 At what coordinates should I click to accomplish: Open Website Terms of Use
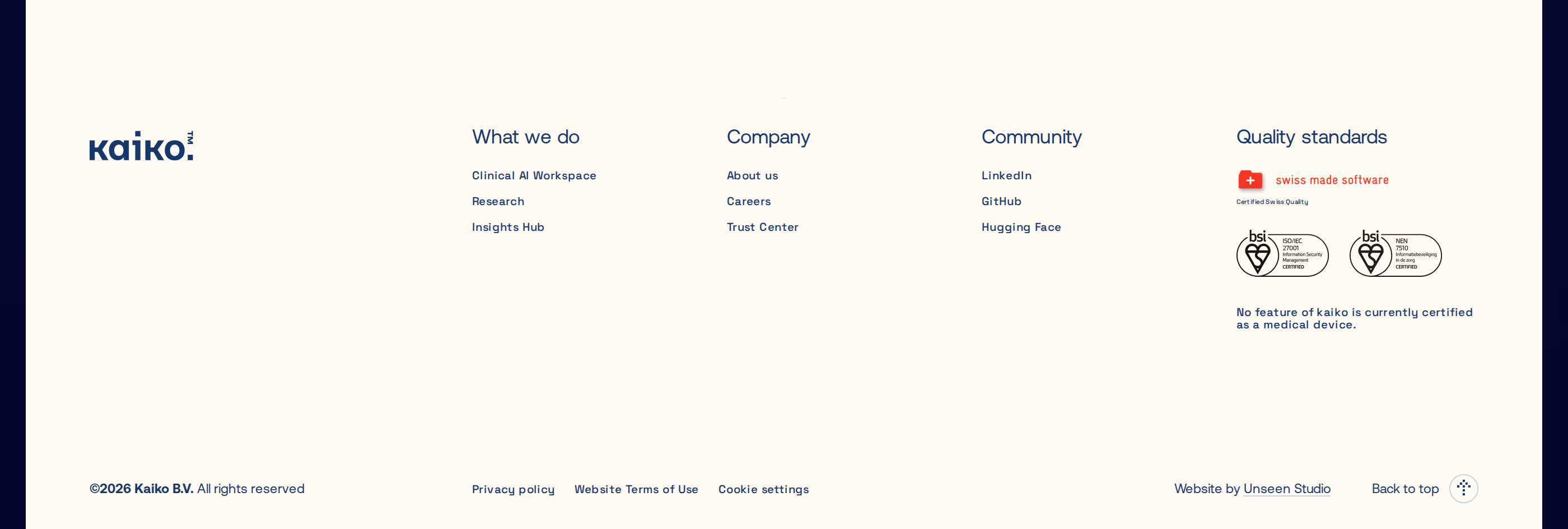pyautogui.click(x=636, y=489)
